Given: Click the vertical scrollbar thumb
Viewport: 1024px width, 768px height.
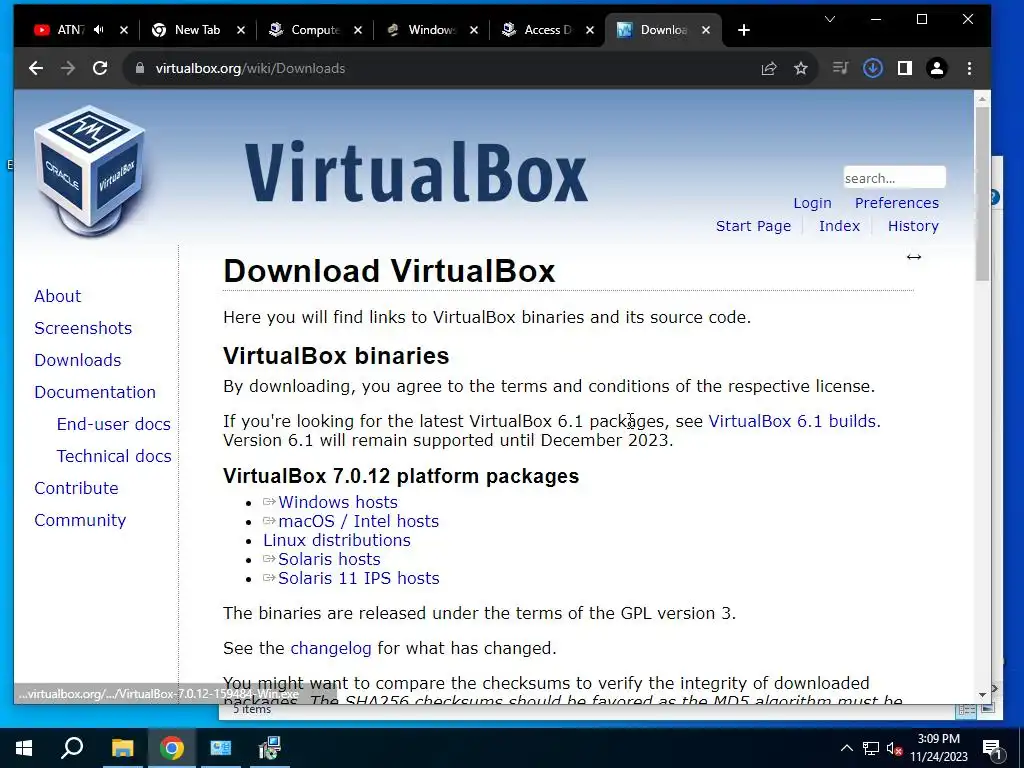Looking at the screenshot, I should [x=982, y=193].
